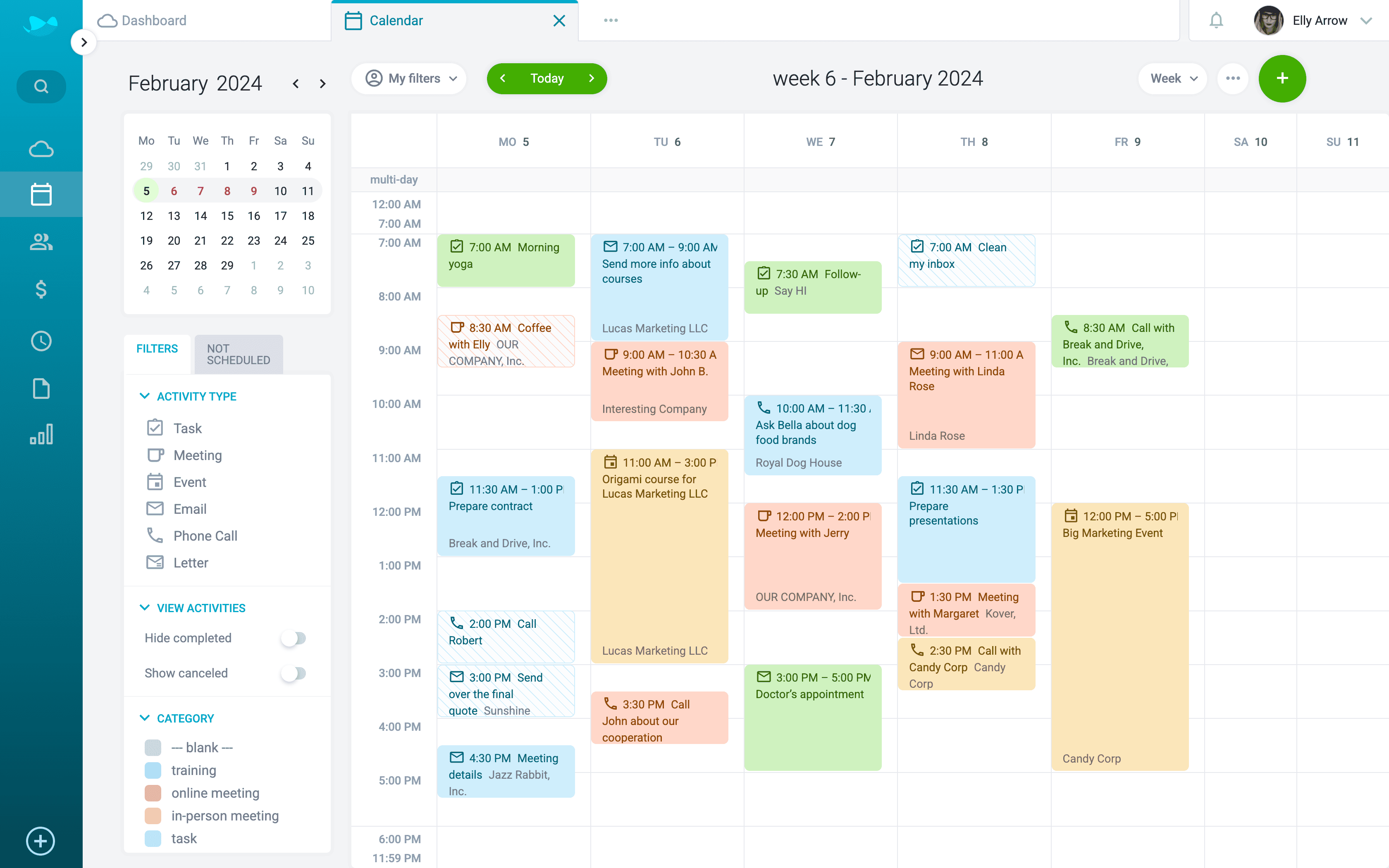The width and height of the screenshot is (1389, 868).
Task: Click the notification bell icon
Action: point(1216,21)
